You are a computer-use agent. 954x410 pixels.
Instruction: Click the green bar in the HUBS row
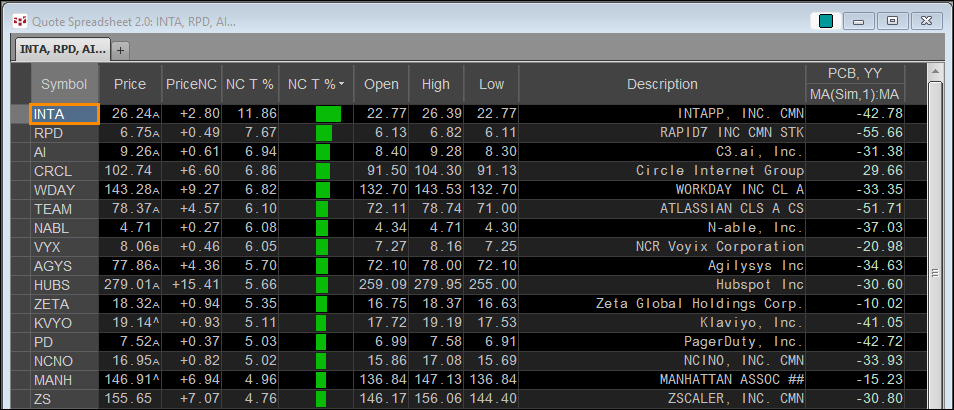(x=322, y=285)
